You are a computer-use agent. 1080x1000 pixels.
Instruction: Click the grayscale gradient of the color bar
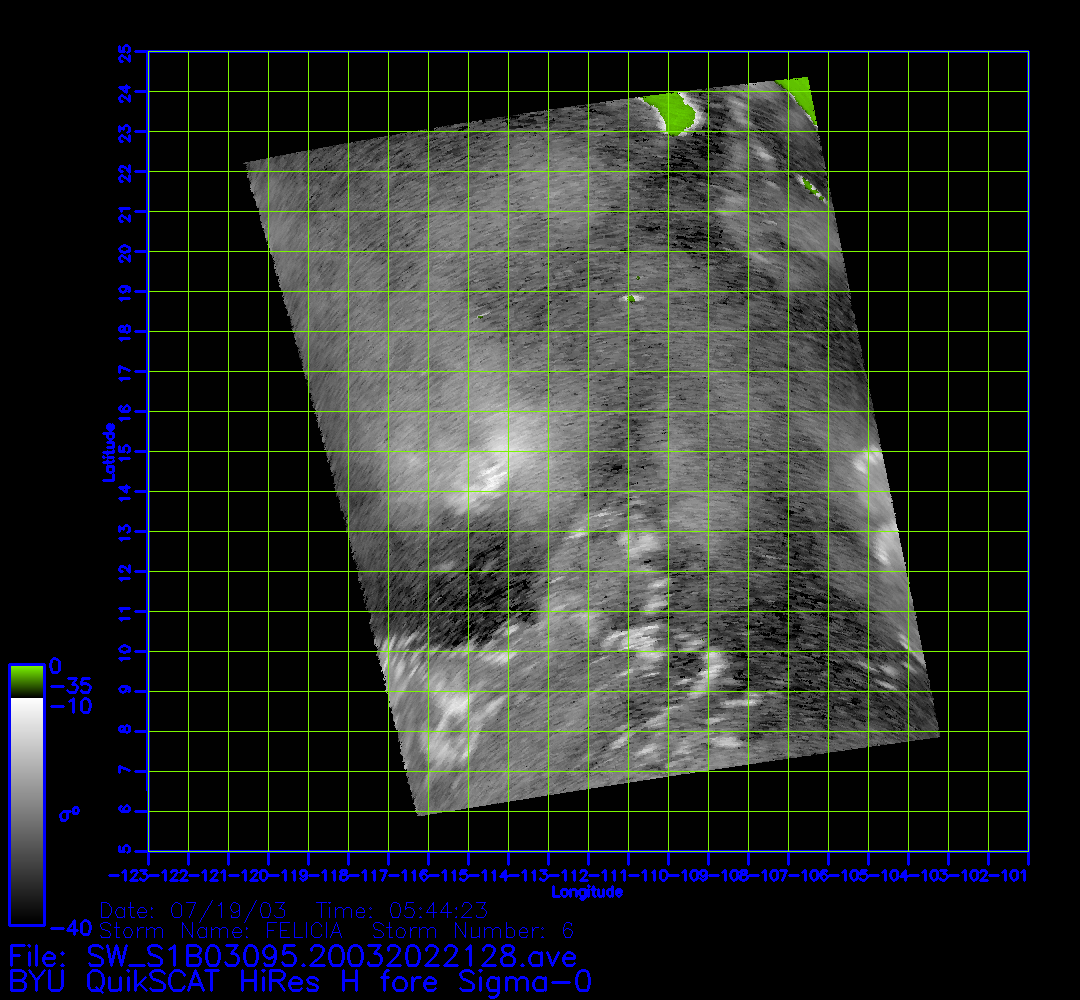(x=26, y=810)
